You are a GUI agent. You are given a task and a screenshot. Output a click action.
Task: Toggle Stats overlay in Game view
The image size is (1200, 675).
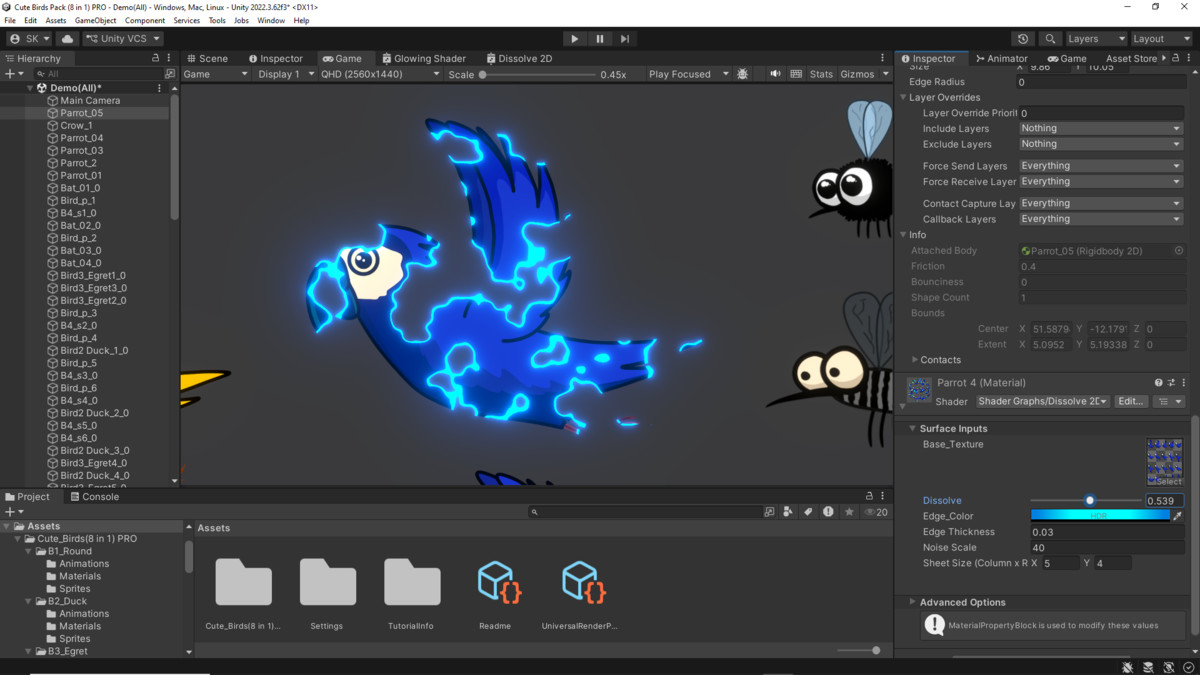coord(821,74)
